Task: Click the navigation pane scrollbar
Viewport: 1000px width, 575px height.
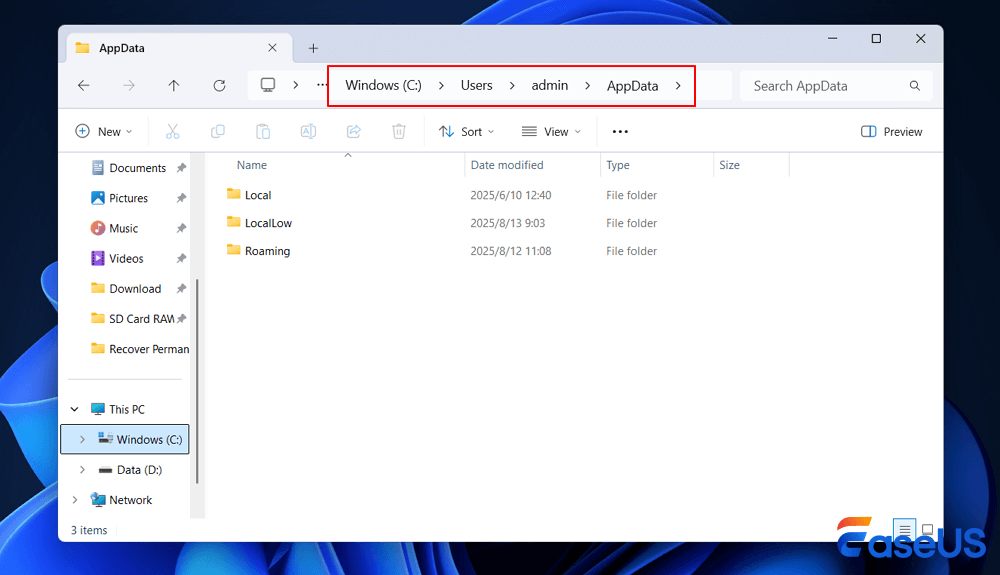Action: tap(197, 381)
